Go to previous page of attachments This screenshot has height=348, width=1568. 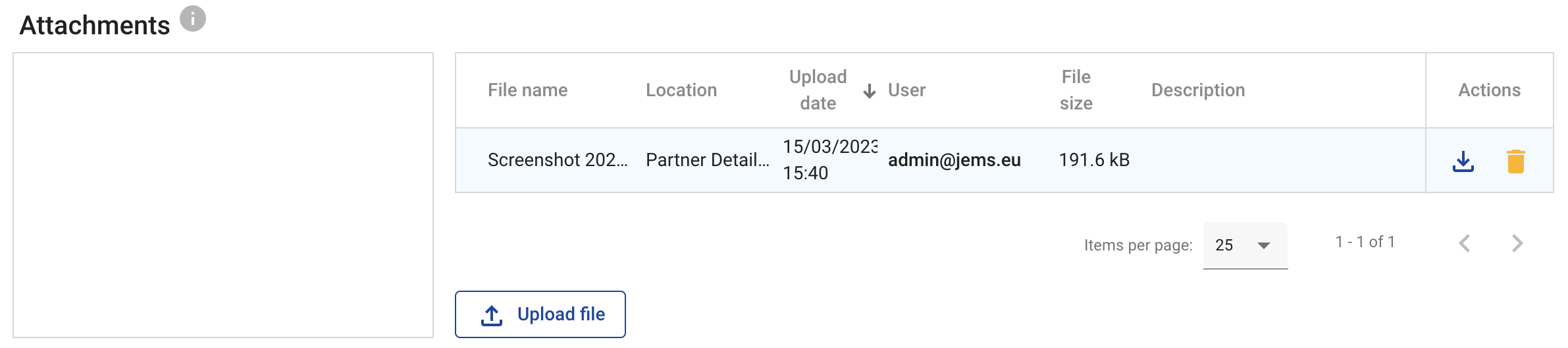pos(1465,243)
